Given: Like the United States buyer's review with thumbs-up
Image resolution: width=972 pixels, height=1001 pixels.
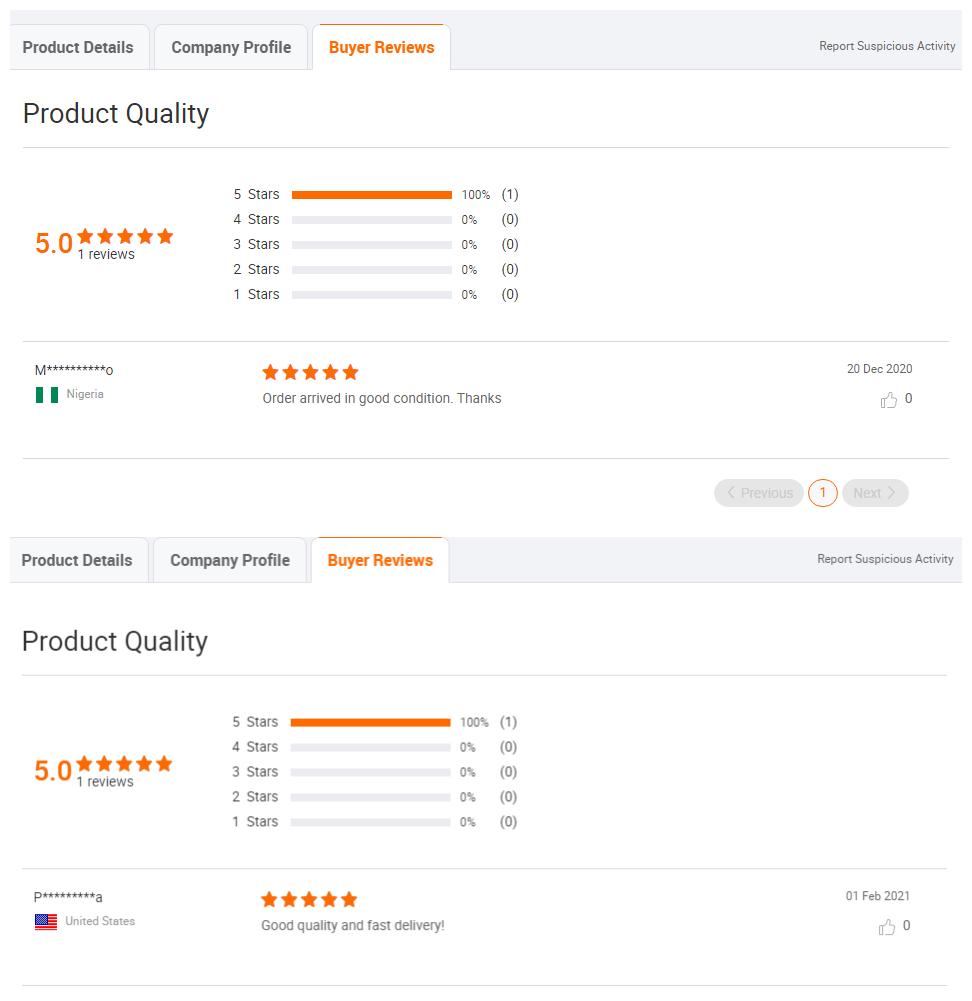Looking at the screenshot, I should [886, 927].
